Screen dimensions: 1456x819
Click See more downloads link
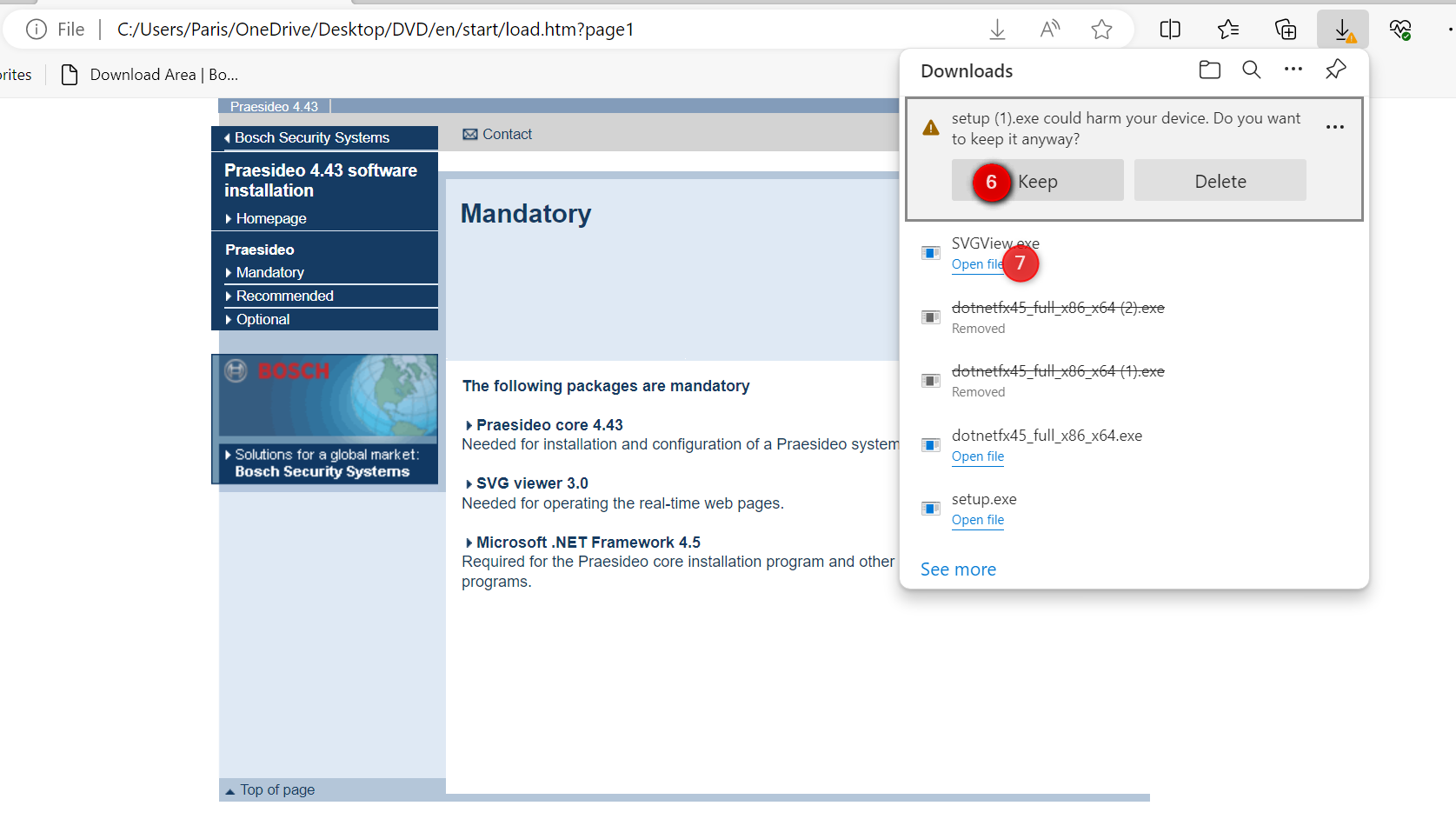[x=958, y=569]
